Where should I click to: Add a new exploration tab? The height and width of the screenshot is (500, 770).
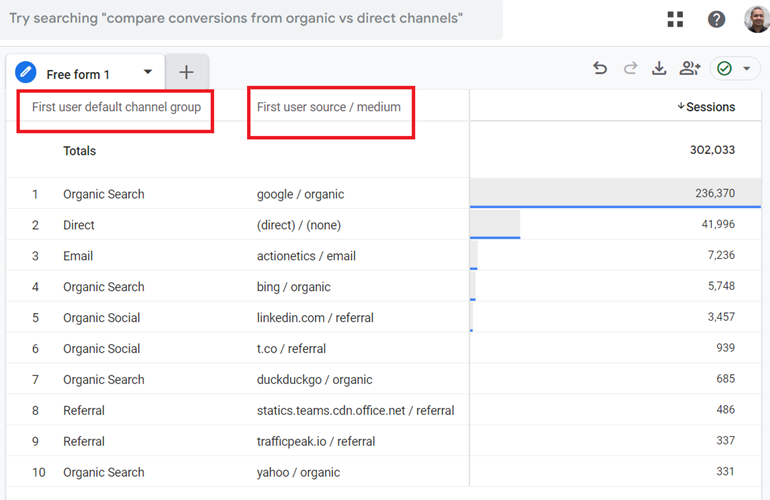(x=186, y=72)
